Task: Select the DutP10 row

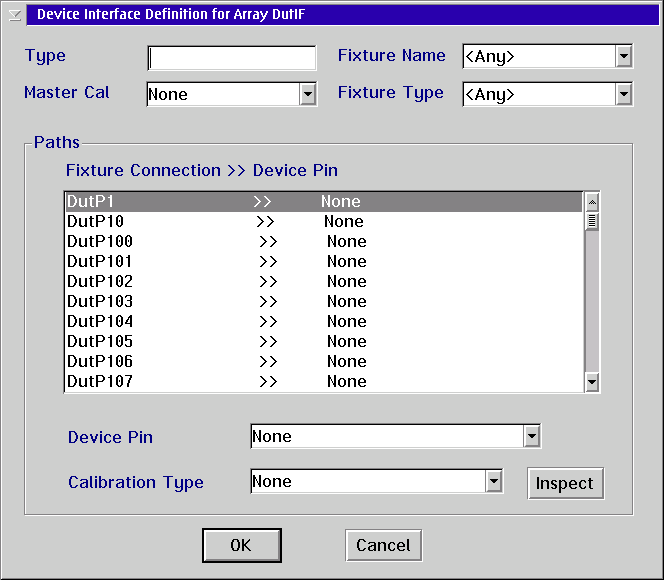Action: point(324,221)
